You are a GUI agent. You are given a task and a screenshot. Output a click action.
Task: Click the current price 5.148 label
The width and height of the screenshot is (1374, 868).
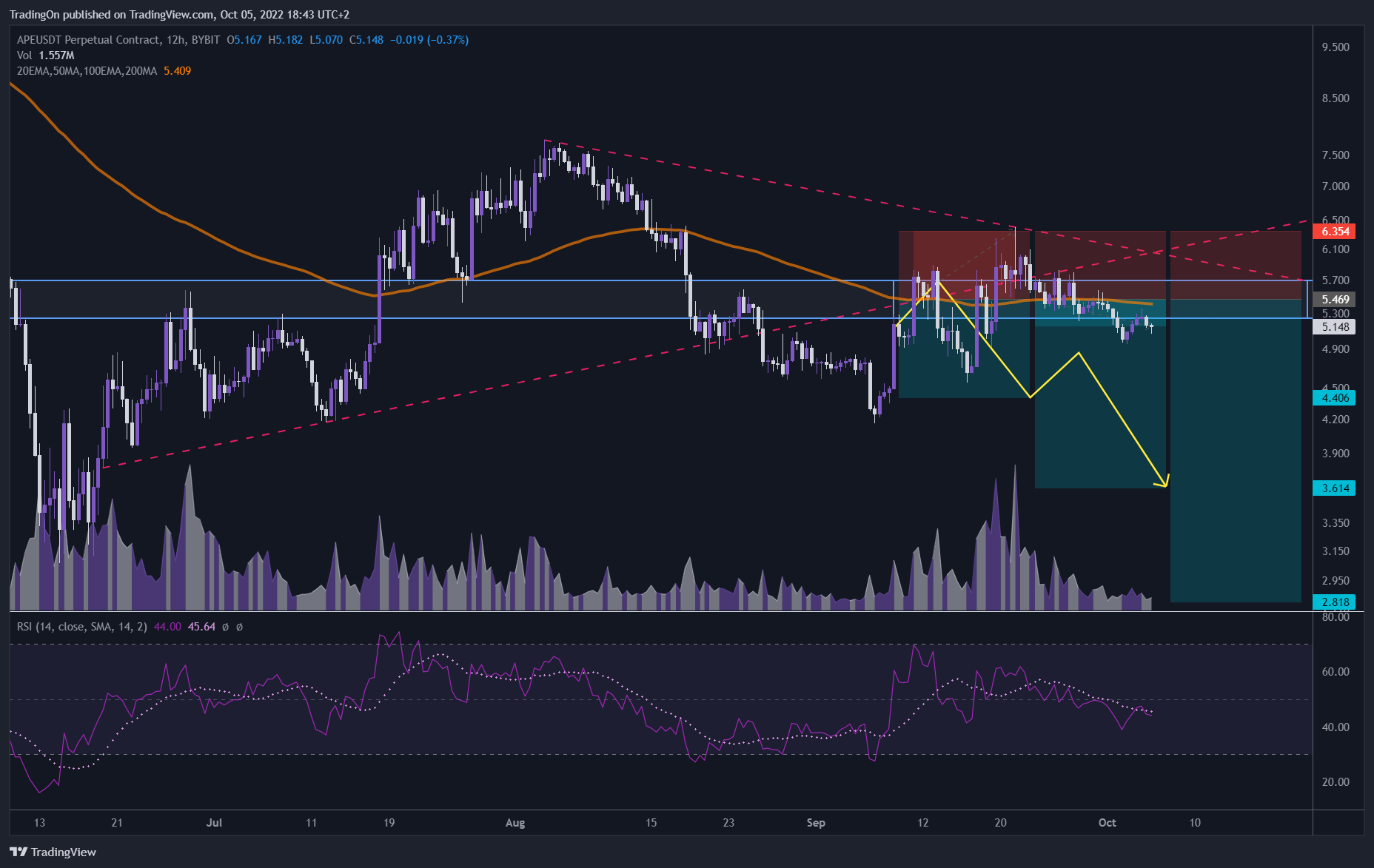coord(1334,327)
